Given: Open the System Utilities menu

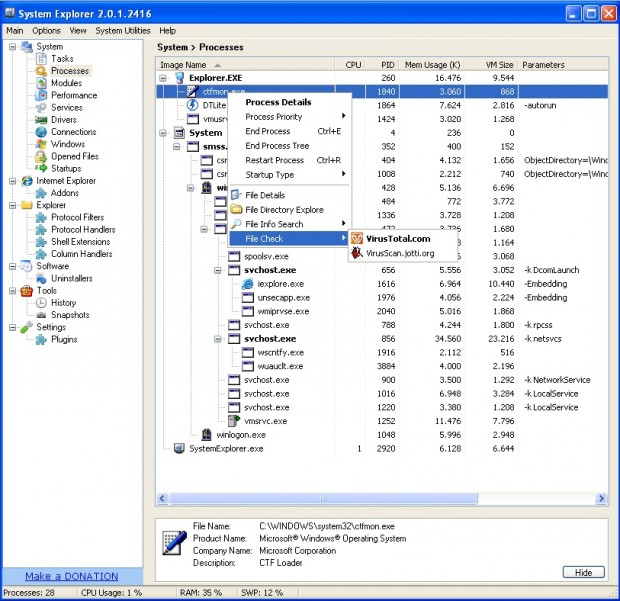Looking at the screenshot, I should 123,31.
